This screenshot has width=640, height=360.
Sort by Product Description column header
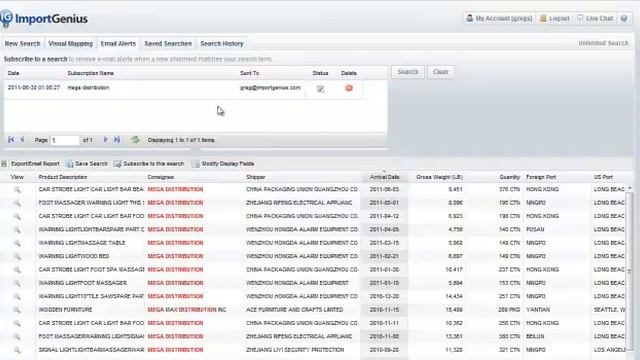(x=63, y=177)
